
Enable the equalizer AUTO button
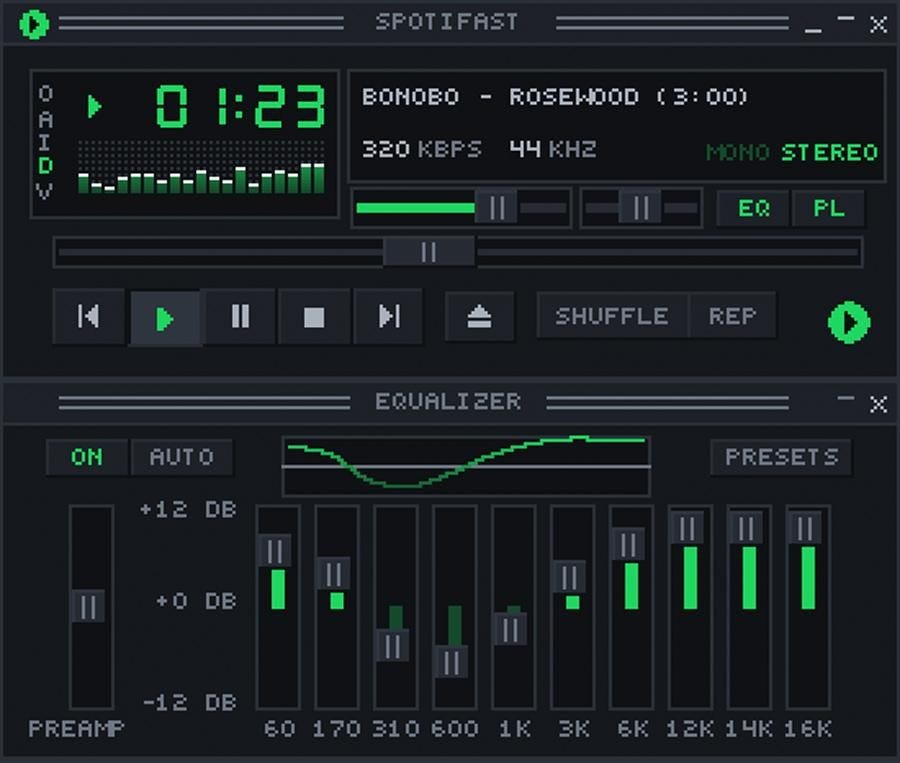[181, 457]
